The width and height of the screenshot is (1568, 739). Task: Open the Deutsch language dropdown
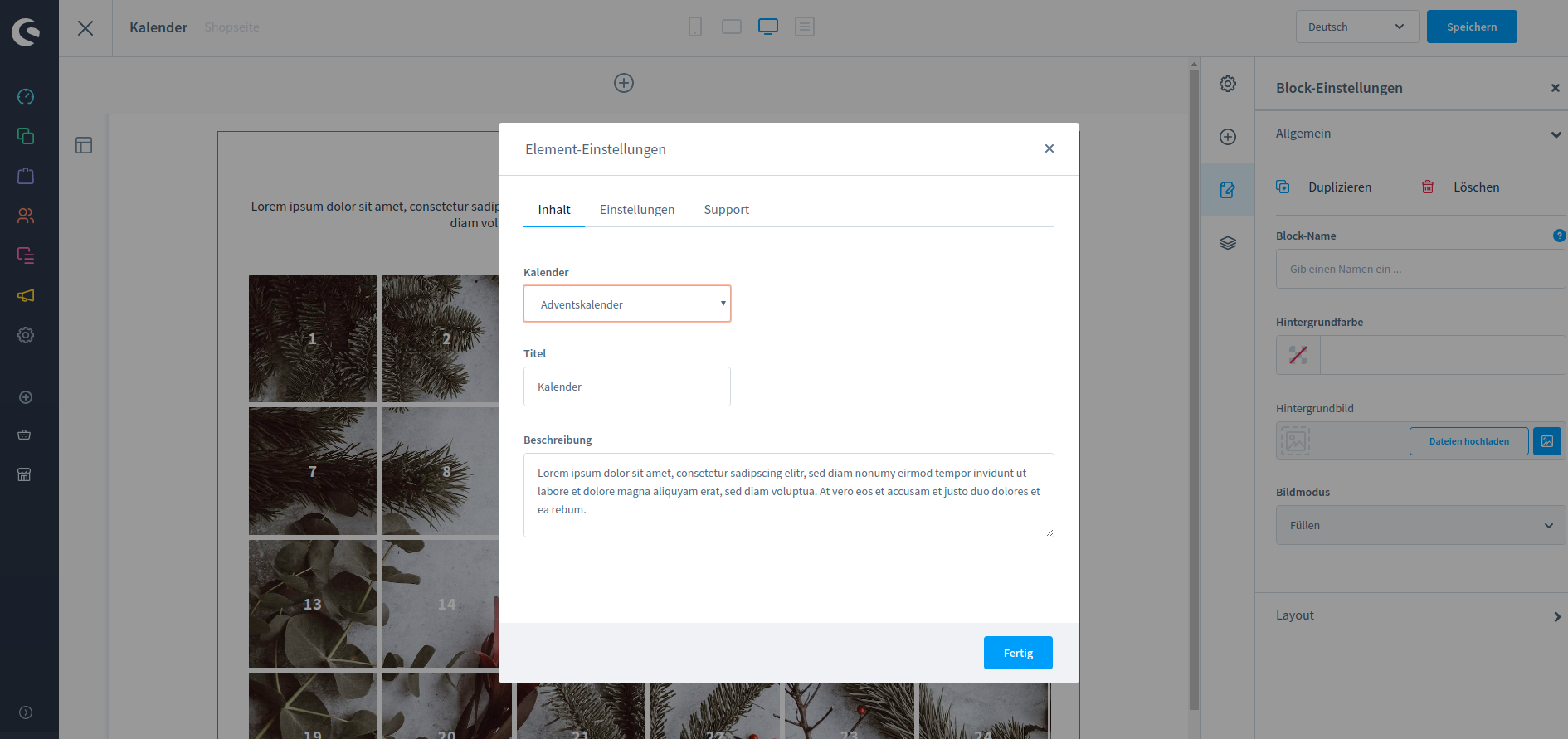tap(1357, 27)
